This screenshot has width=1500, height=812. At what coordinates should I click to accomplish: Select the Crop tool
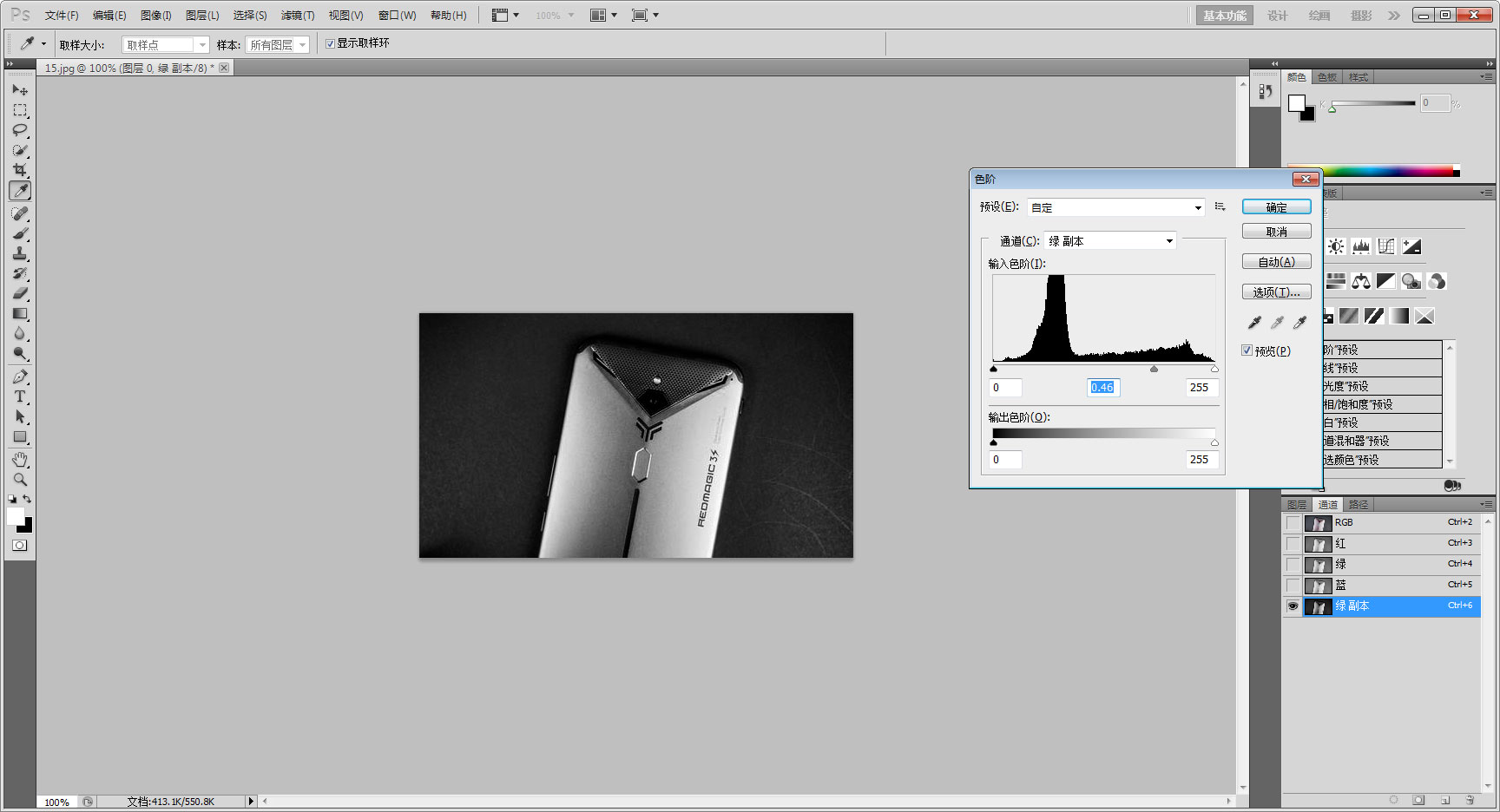pos(20,171)
